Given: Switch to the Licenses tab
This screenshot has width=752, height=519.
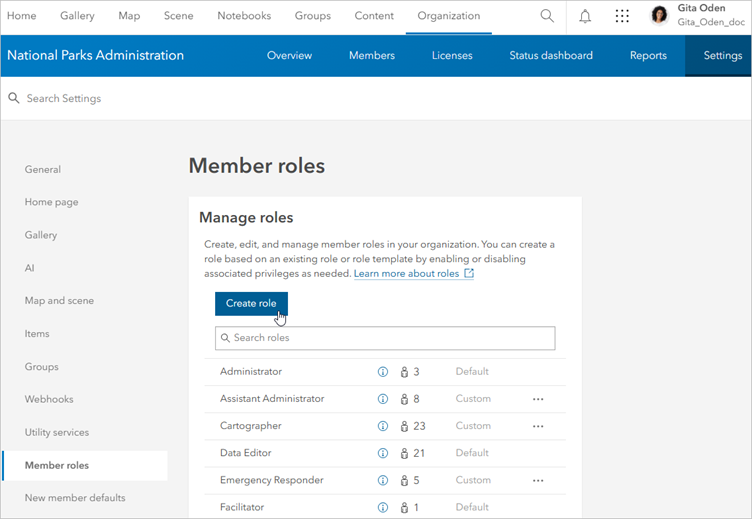Looking at the screenshot, I should (452, 56).
